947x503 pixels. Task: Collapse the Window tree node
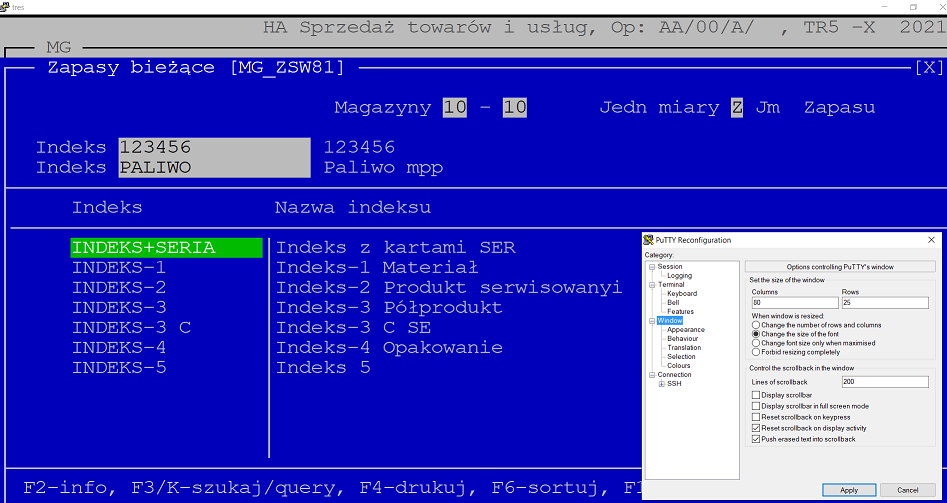point(652,321)
